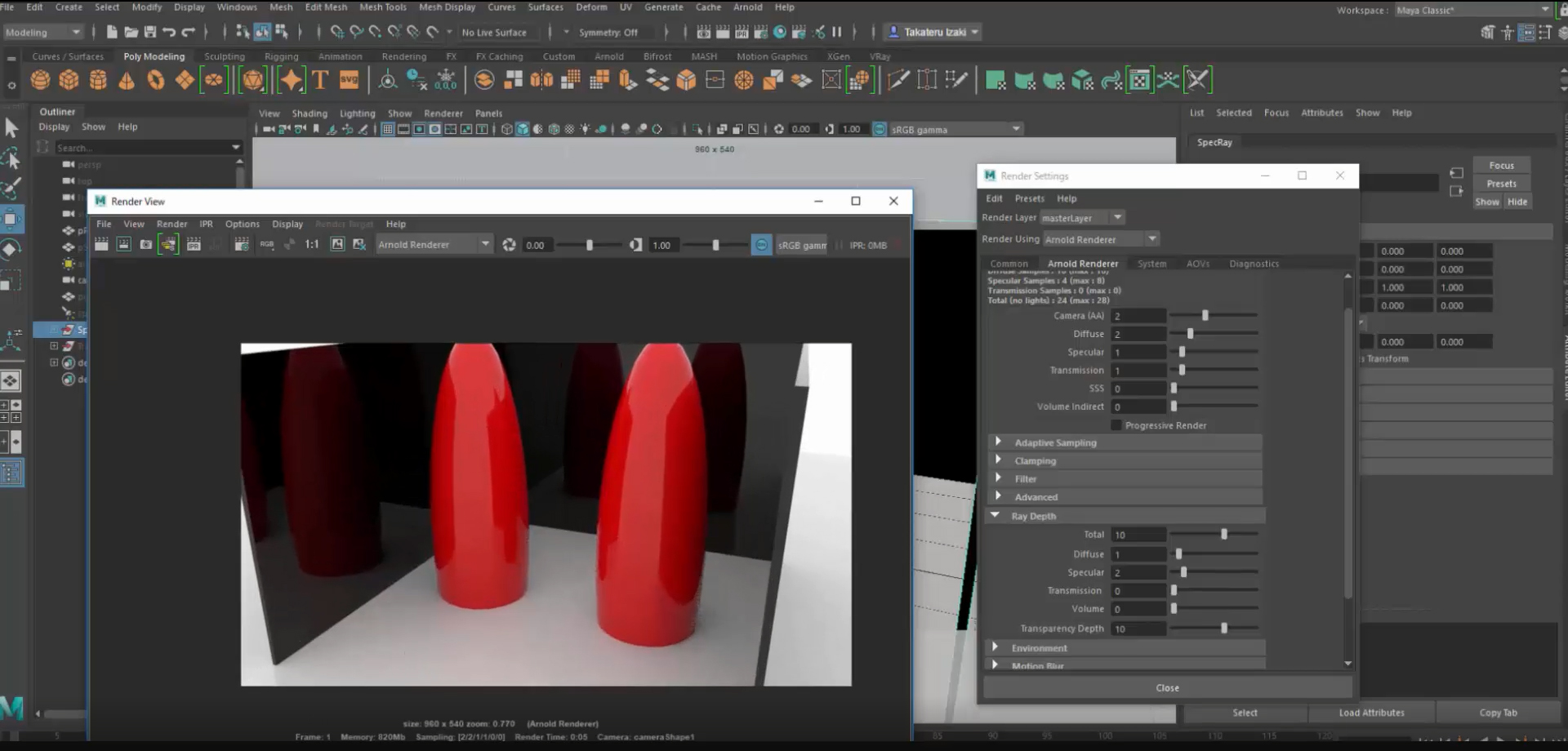The width and height of the screenshot is (1568, 751).
Task: Click the Camera (AA) samples slider handle
Action: [x=1205, y=316]
